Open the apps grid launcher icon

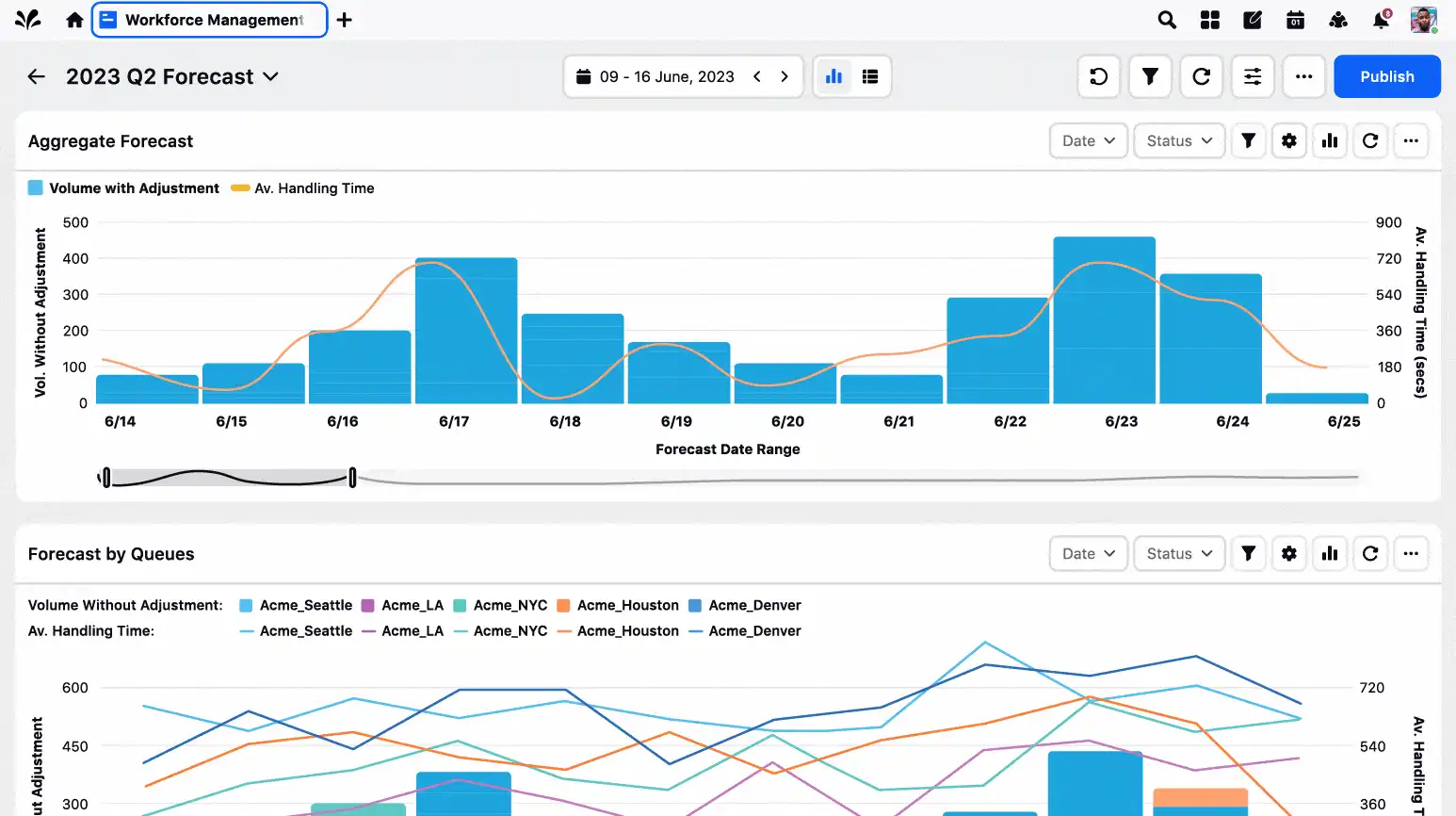1210,20
